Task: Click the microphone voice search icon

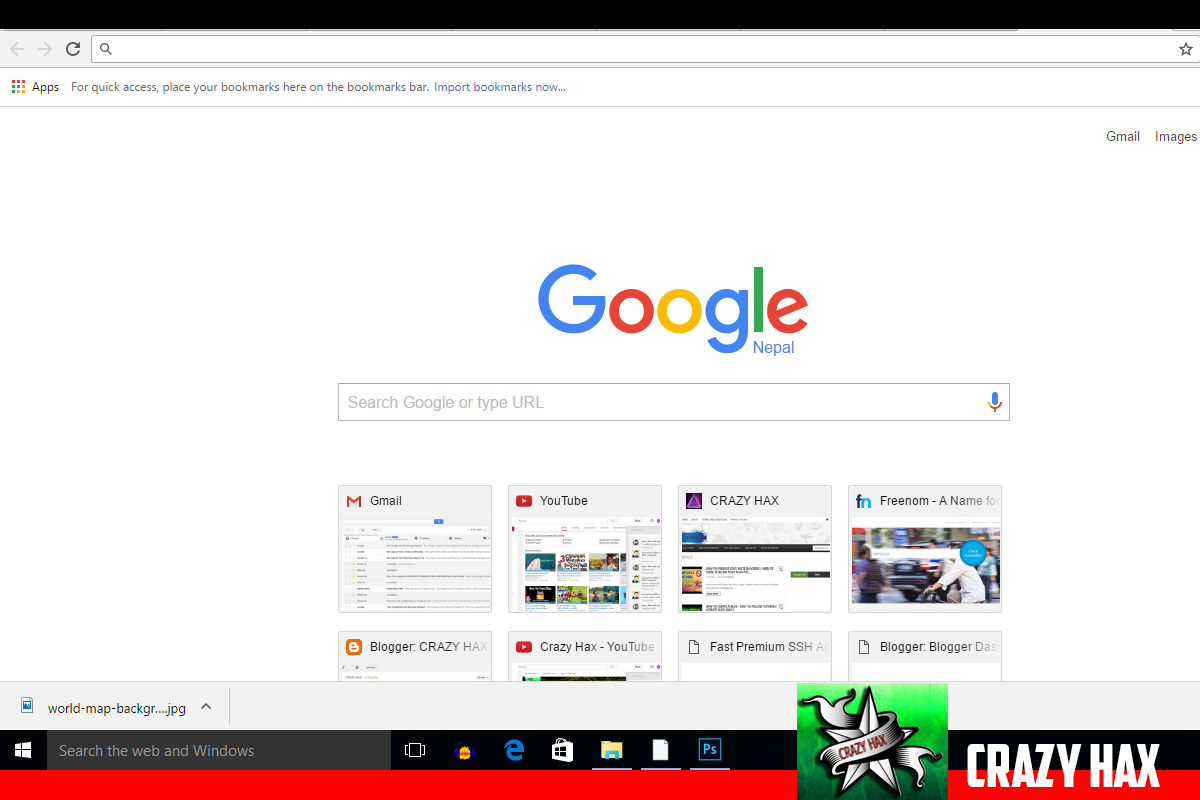Action: 994,402
